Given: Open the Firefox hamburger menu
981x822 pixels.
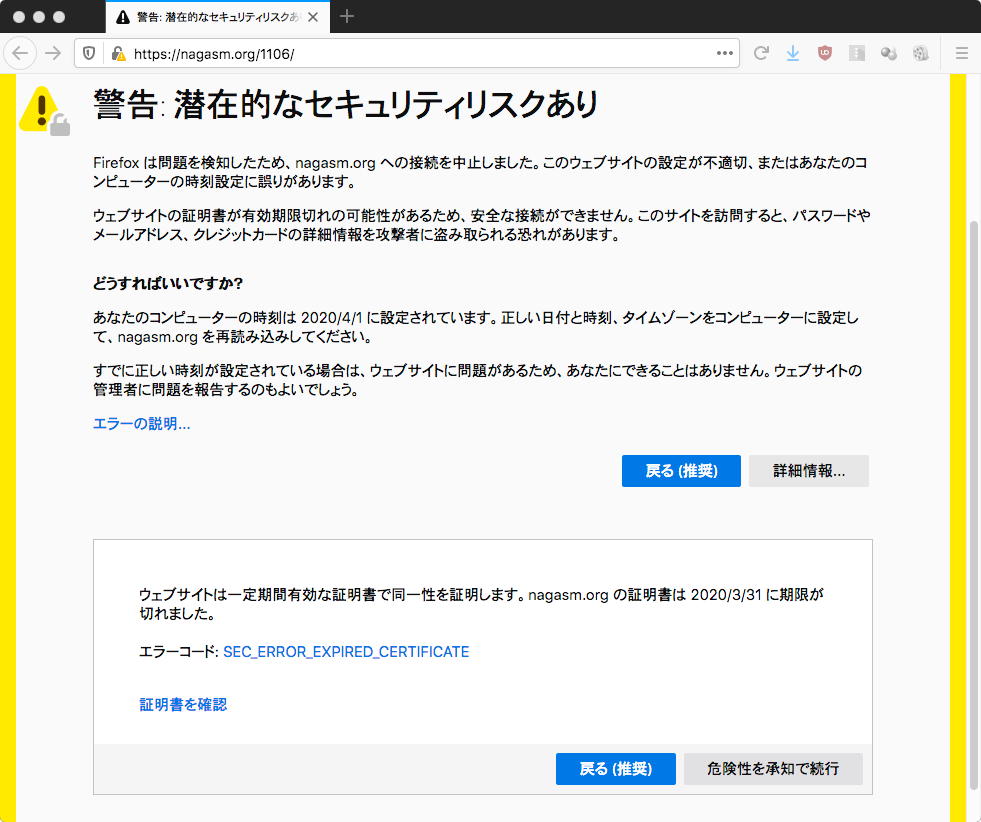Looking at the screenshot, I should point(962,53).
